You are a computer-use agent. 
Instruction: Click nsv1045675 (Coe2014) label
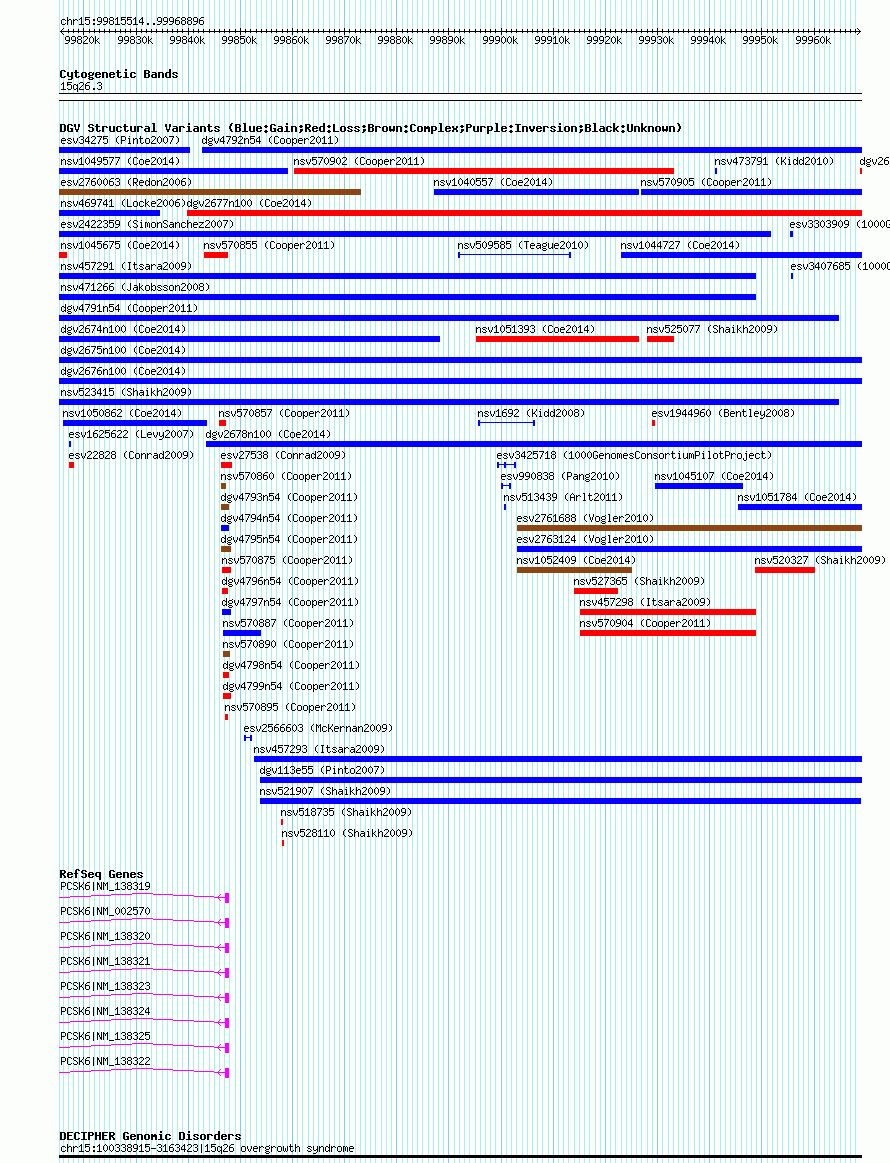[120, 245]
